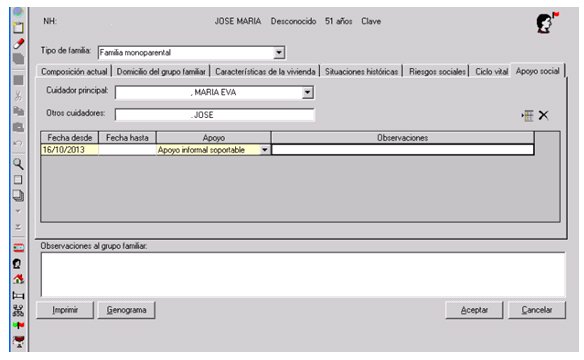Image resolution: width=584 pixels, height=360 pixels.
Task: Click the Observaciones column header
Action: 403,138
